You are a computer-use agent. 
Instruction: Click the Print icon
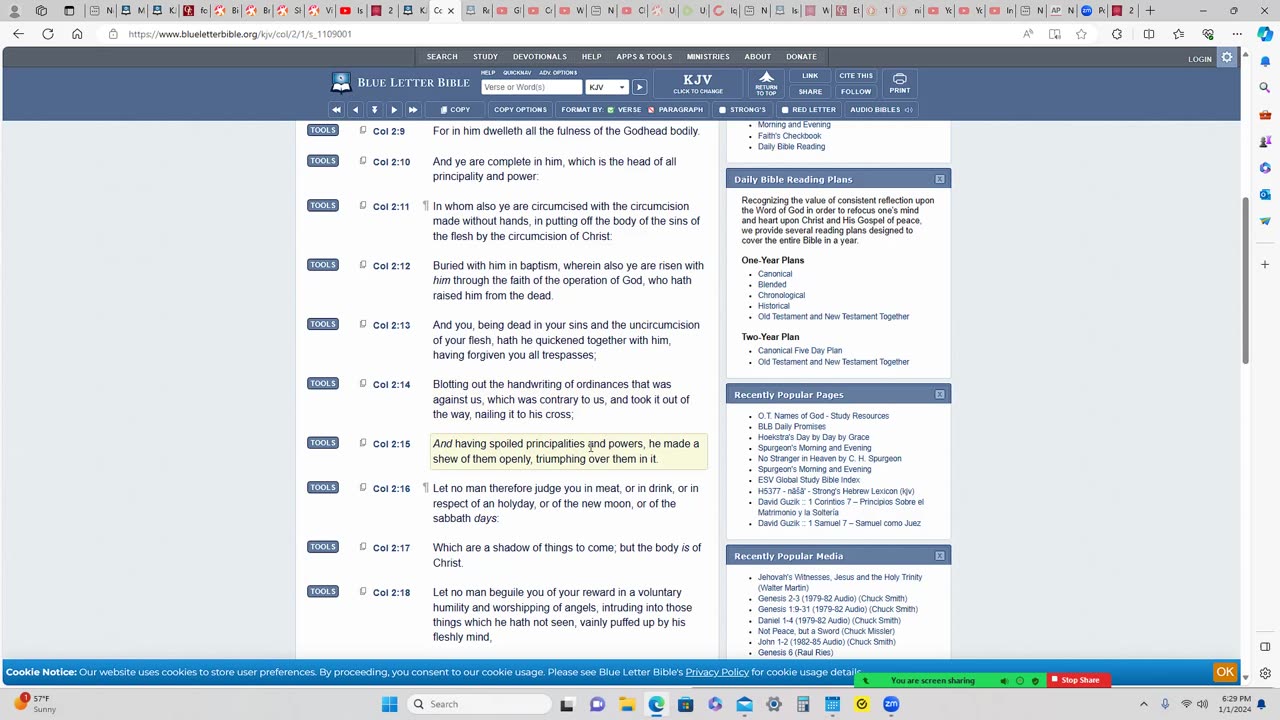click(899, 83)
